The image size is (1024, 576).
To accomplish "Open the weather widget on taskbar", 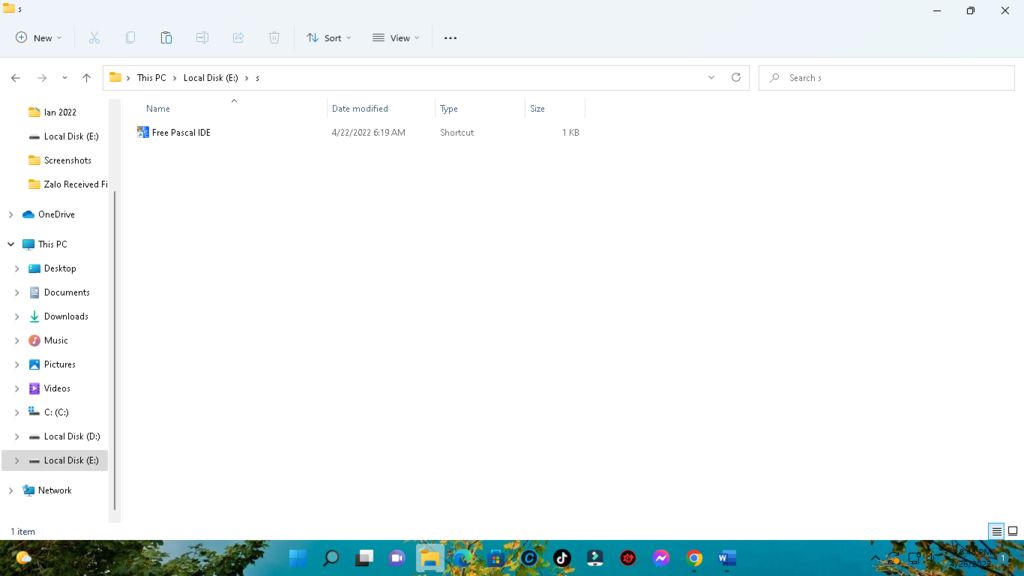I will point(24,558).
